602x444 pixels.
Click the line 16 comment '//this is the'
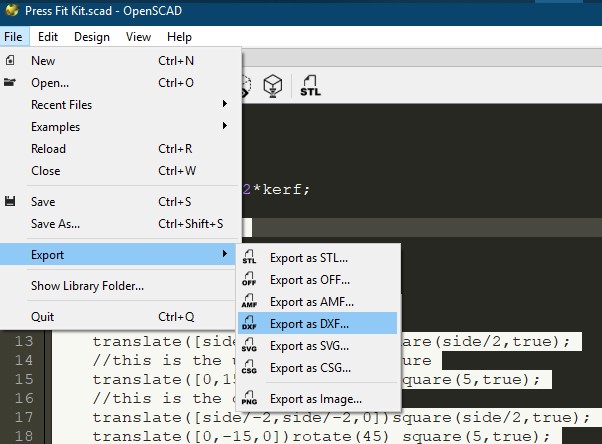click(x=157, y=398)
